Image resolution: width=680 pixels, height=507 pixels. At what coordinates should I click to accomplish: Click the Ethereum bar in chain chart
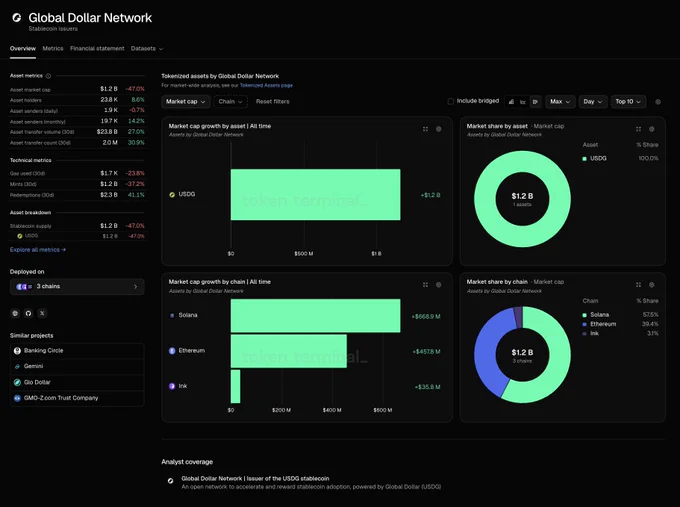[288, 351]
